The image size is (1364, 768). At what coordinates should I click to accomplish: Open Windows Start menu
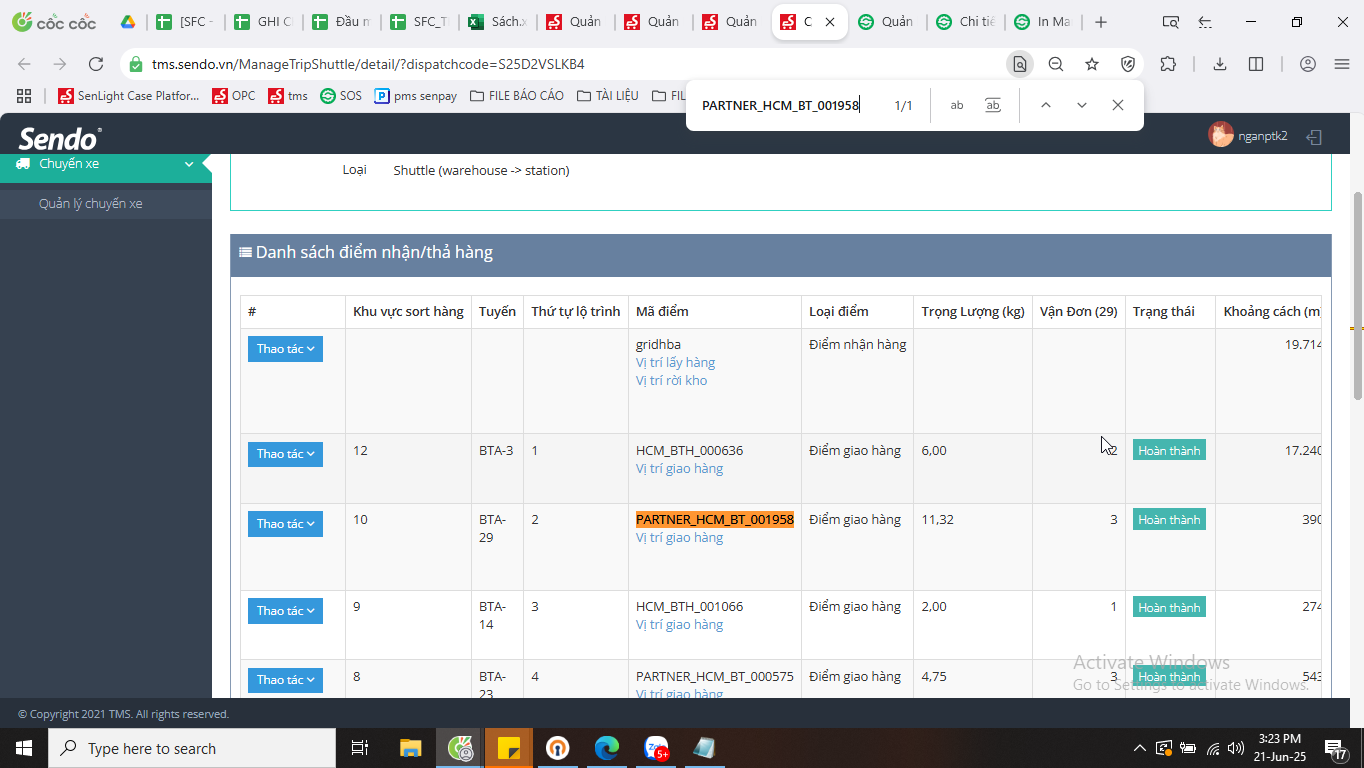pos(24,748)
